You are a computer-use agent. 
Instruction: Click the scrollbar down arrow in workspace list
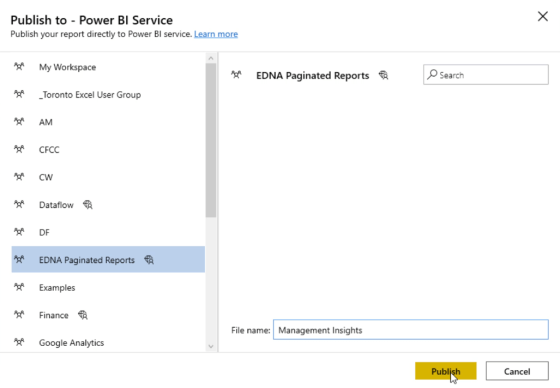(211, 346)
